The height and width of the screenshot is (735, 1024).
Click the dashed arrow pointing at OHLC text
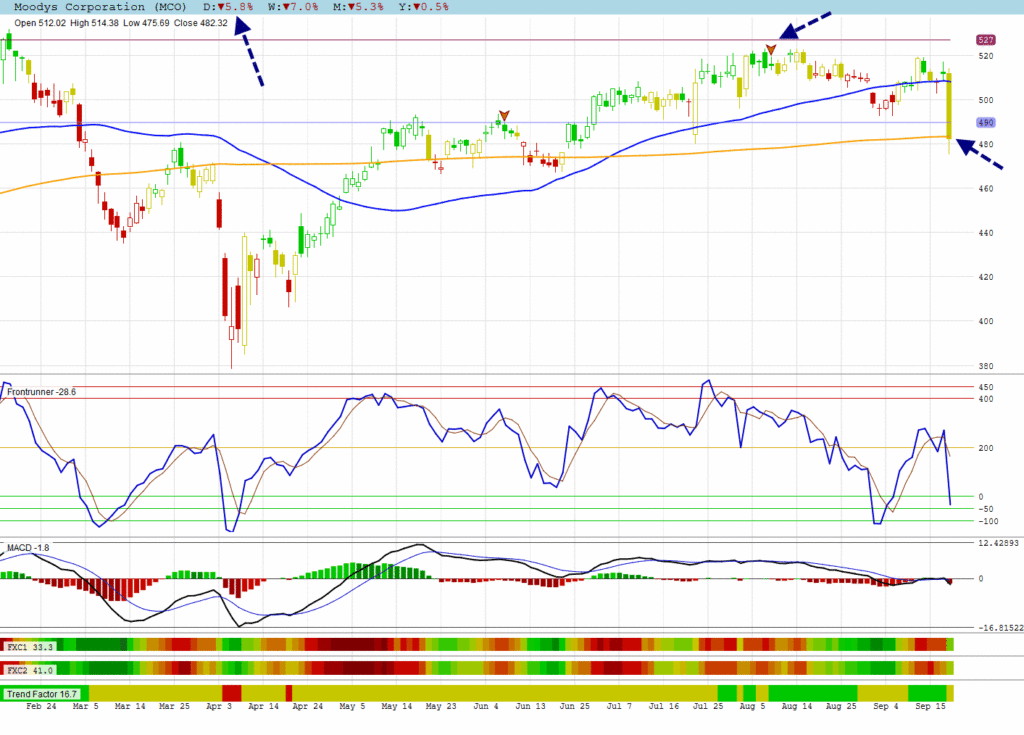point(249,57)
